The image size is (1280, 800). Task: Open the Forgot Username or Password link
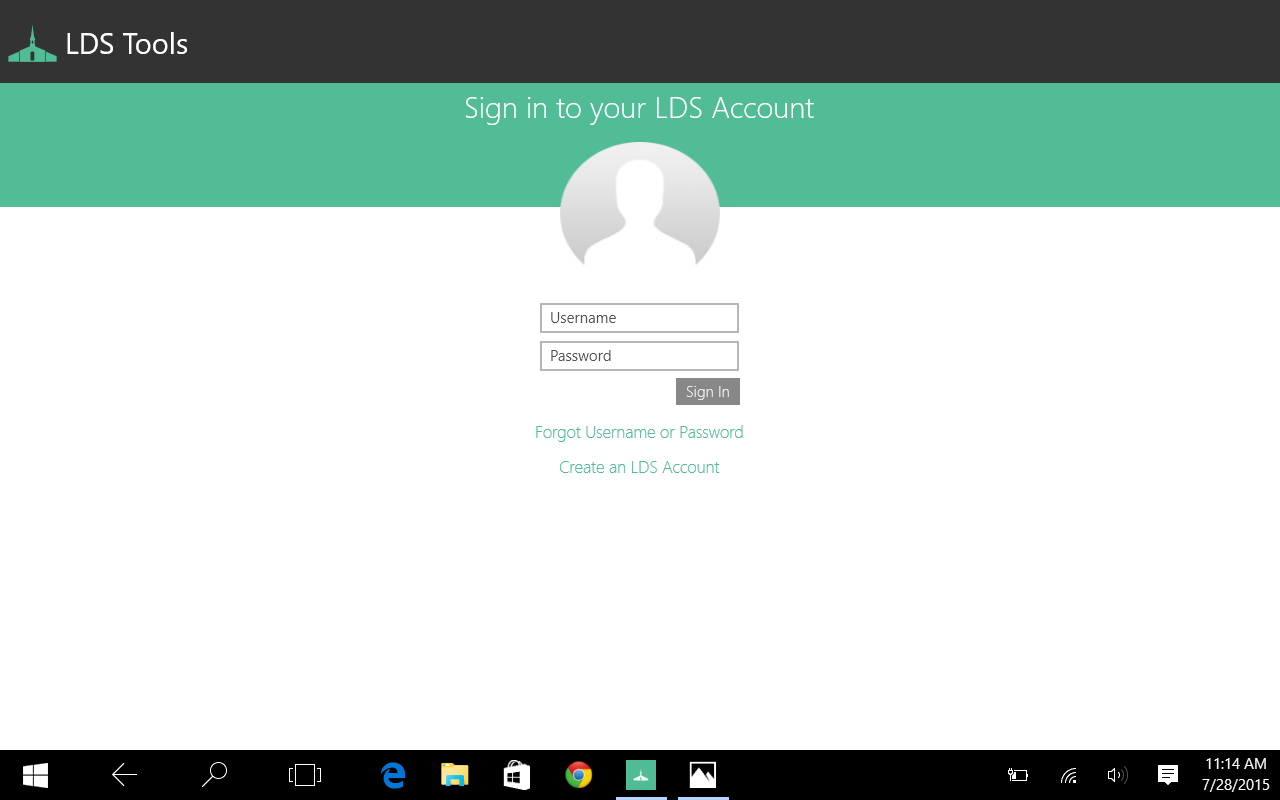click(639, 432)
